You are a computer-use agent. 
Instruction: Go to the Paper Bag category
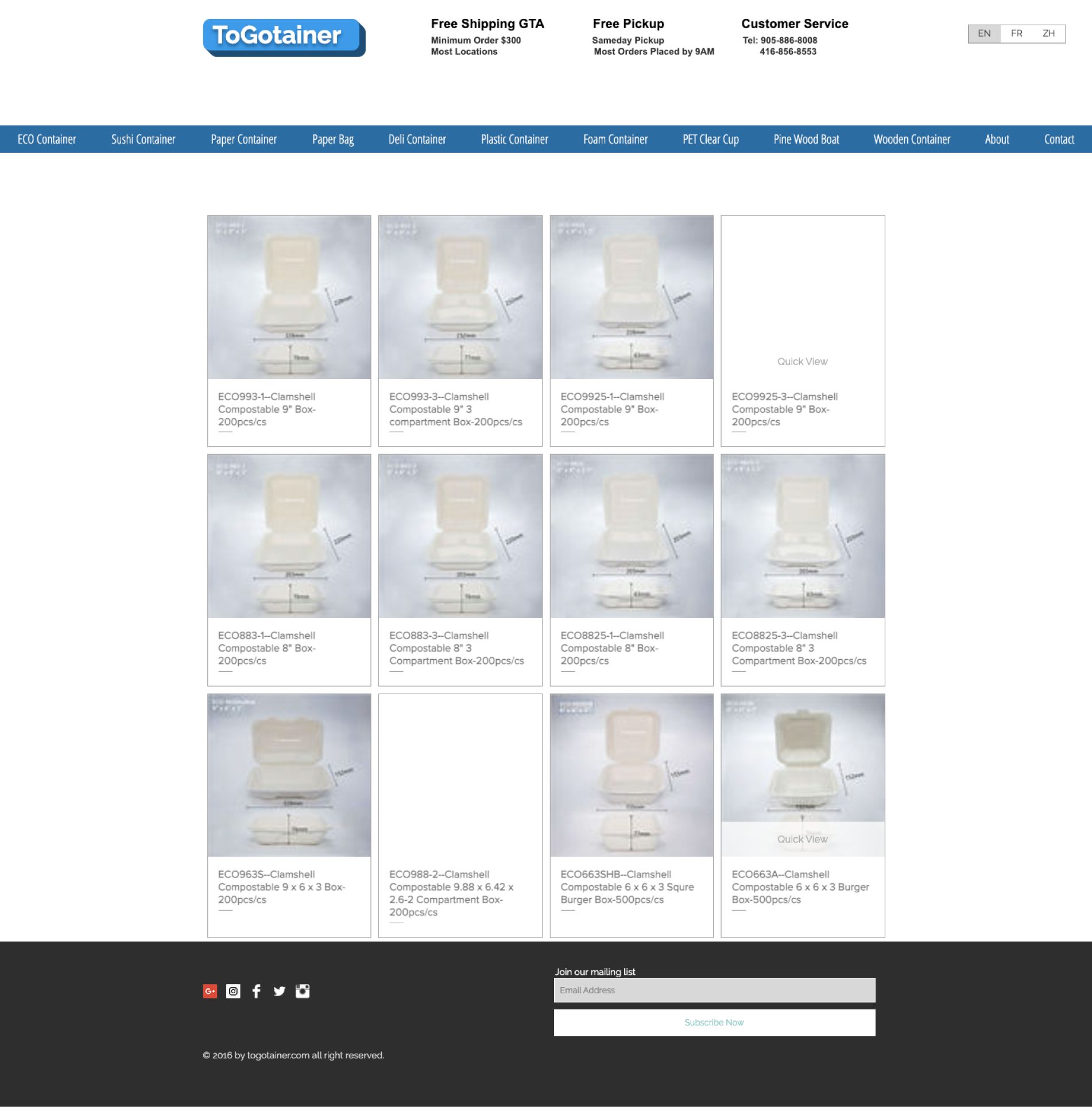click(x=333, y=139)
